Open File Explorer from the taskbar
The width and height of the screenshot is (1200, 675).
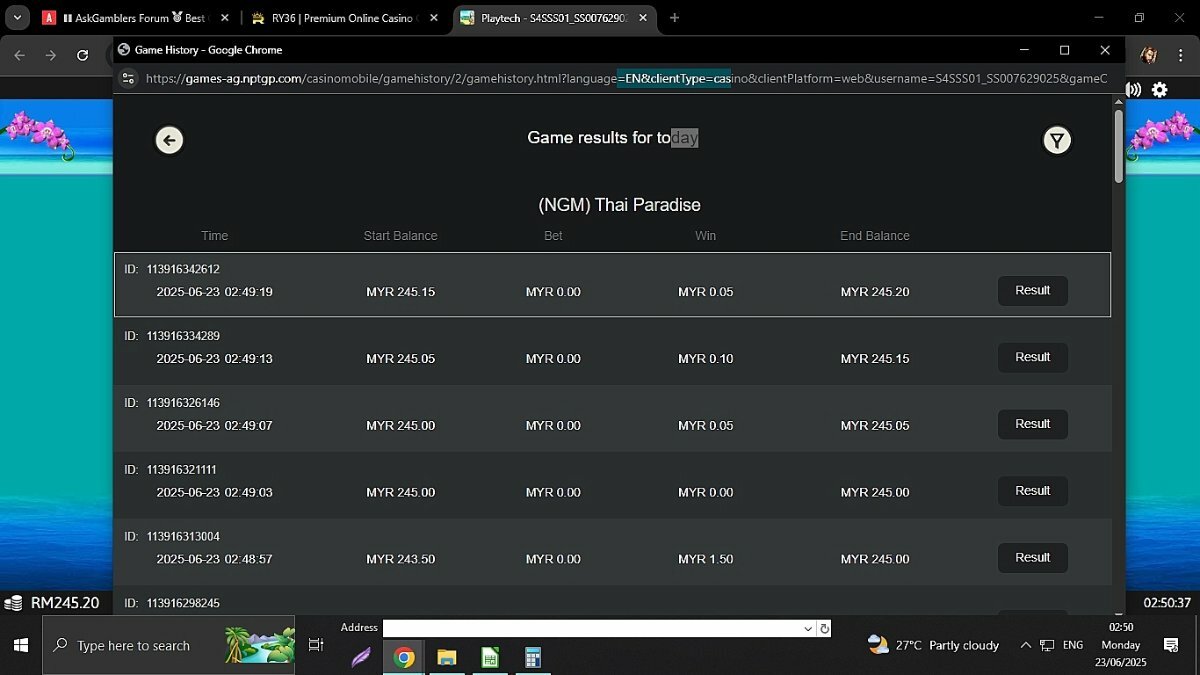[x=447, y=657]
